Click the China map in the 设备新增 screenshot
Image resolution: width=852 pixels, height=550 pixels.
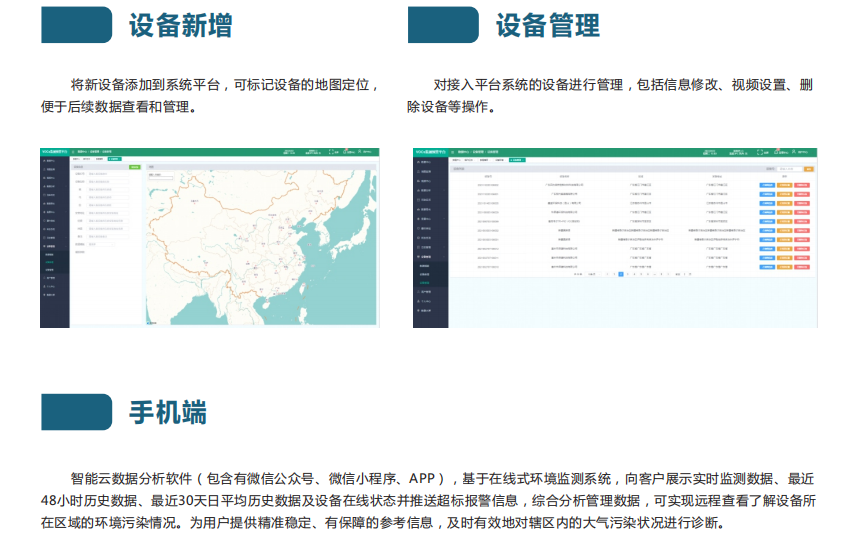(x=261, y=247)
